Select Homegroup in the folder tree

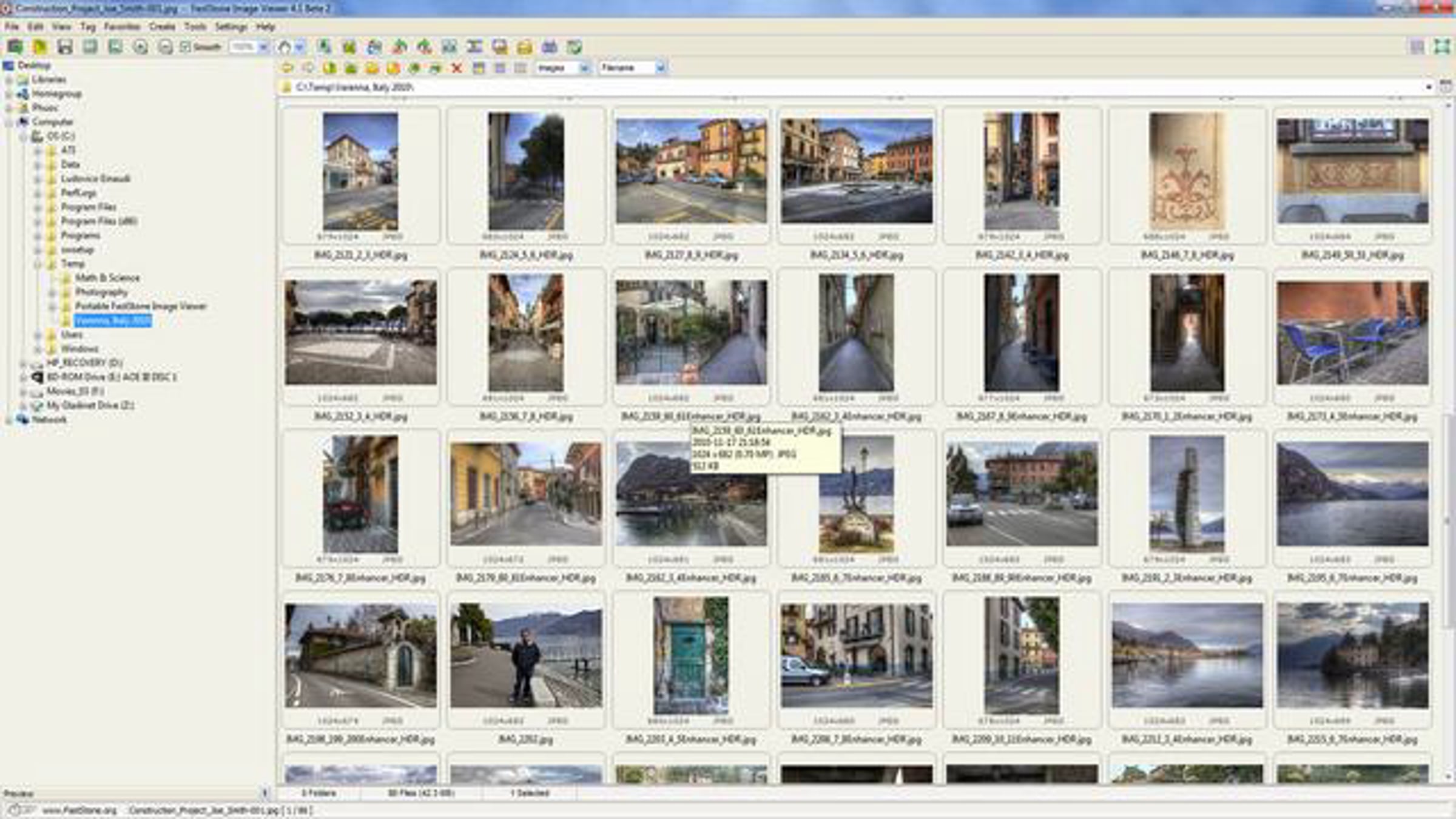click(x=56, y=94)
